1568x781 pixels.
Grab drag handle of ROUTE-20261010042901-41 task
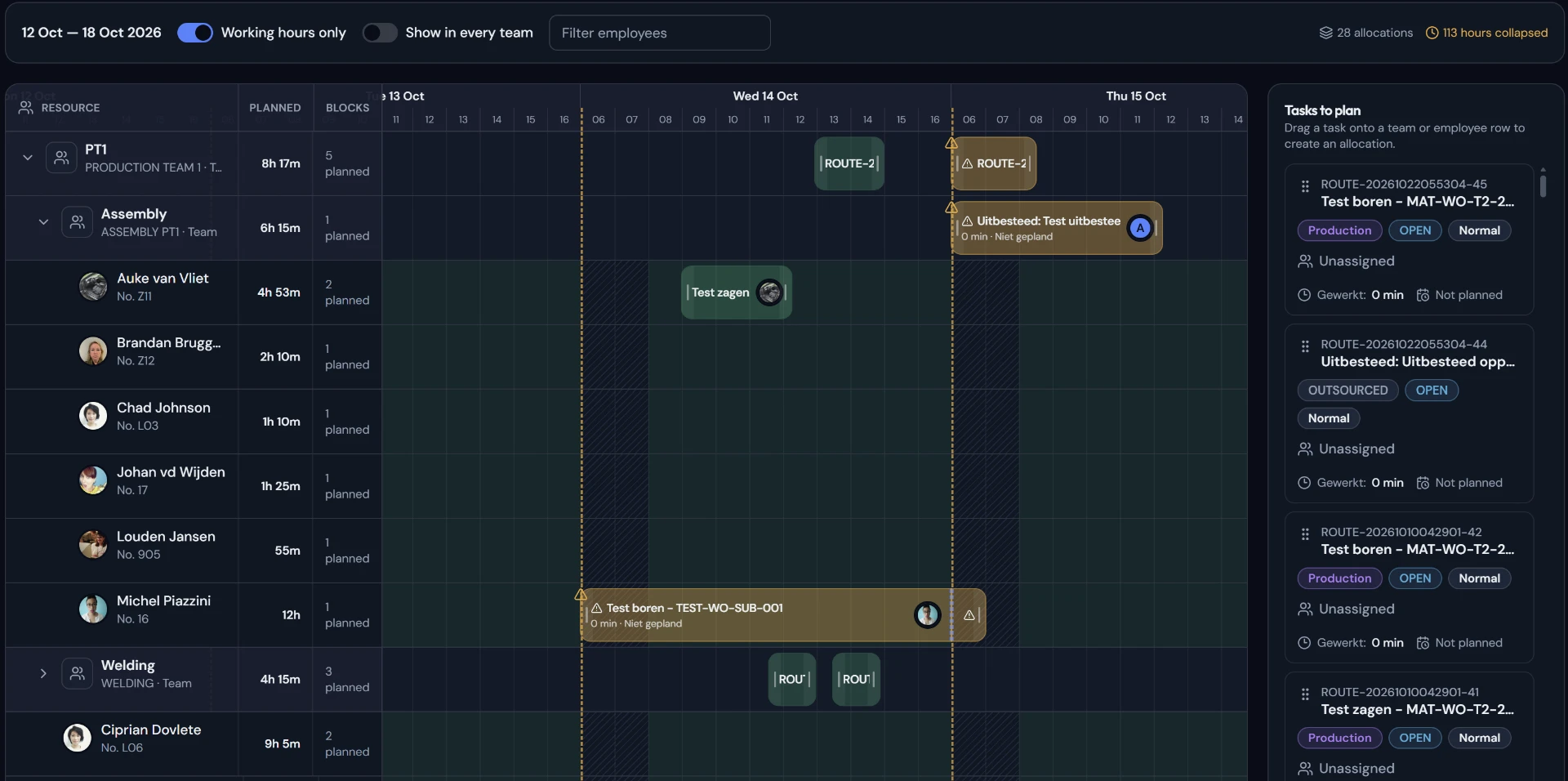tap(1305, 694)
